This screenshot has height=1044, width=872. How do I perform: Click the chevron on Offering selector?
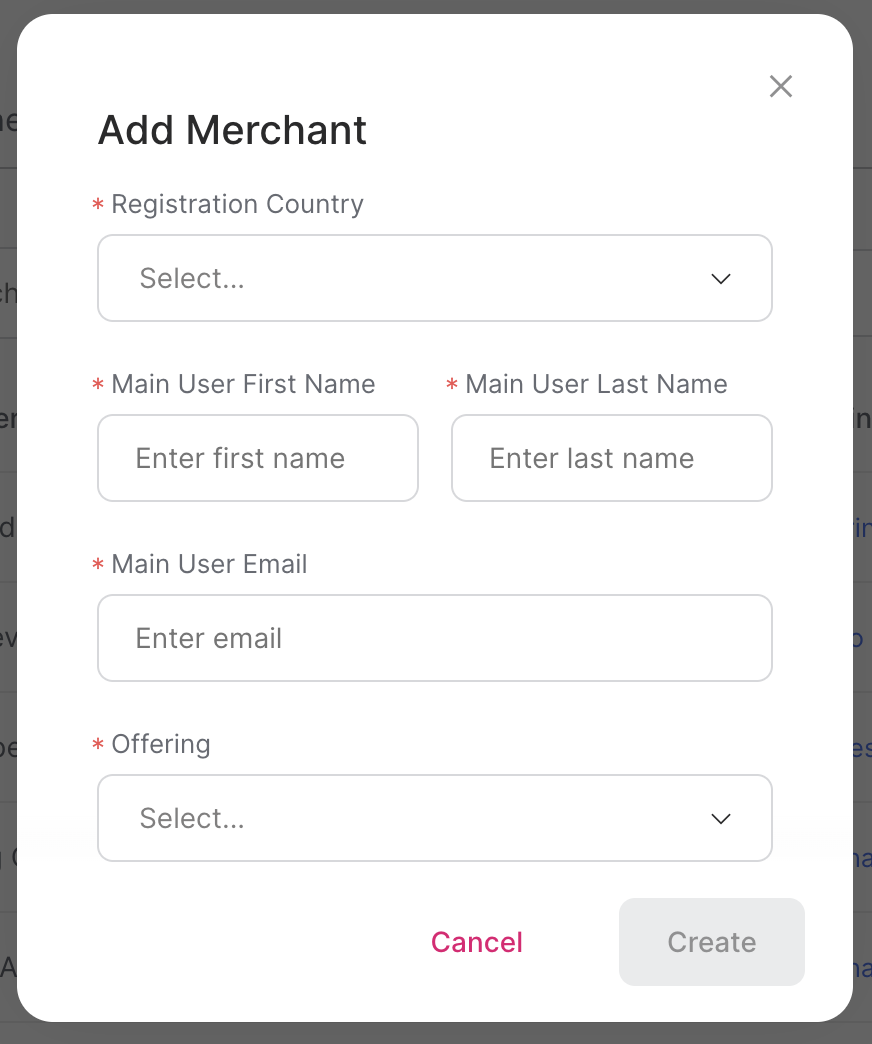coord(720,818)
